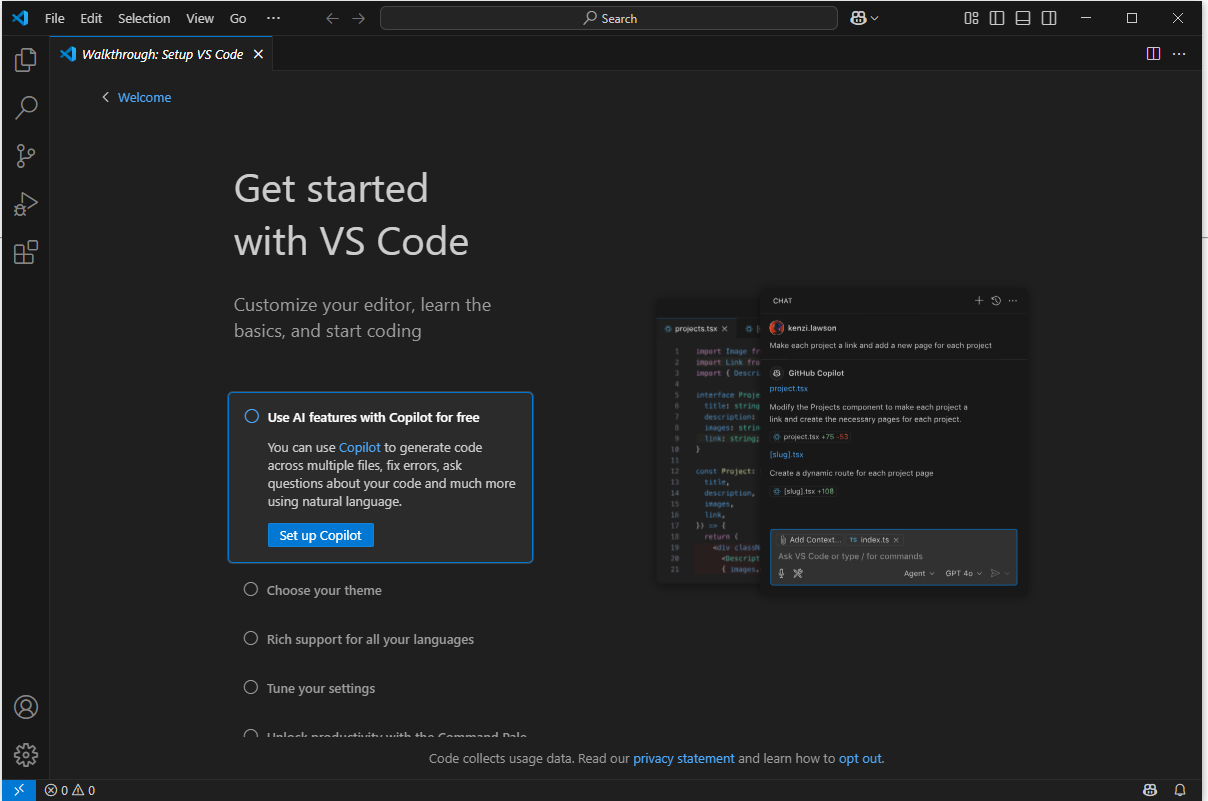
Task: Open the Run and Debug view
Action: (x=26, y=204)
